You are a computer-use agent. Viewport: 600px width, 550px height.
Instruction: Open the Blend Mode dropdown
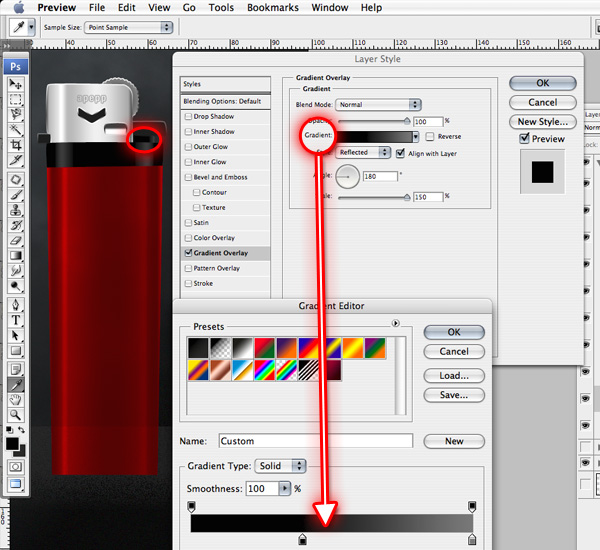pos(378,104)
